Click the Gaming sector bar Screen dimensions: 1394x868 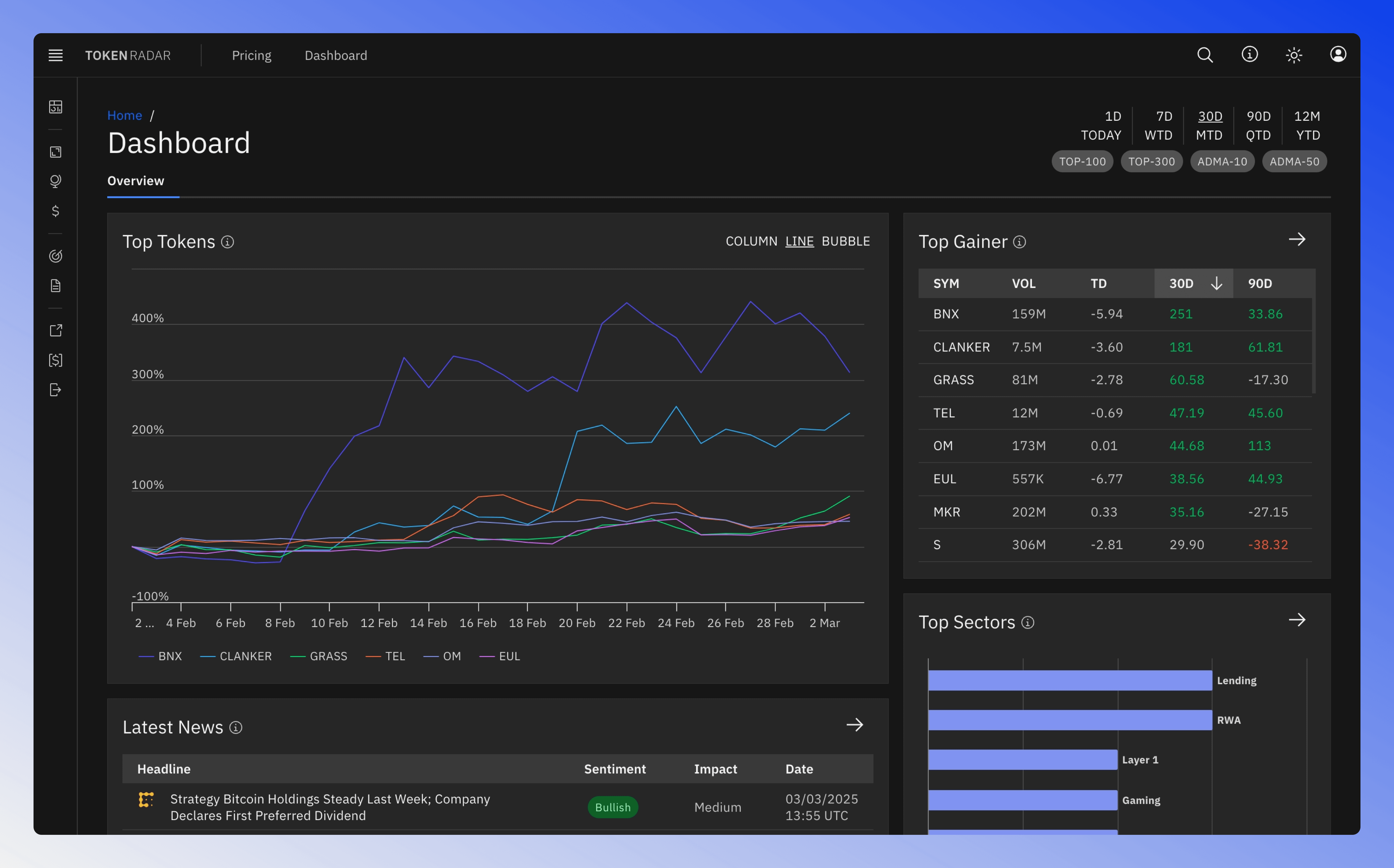(1023, 800)
